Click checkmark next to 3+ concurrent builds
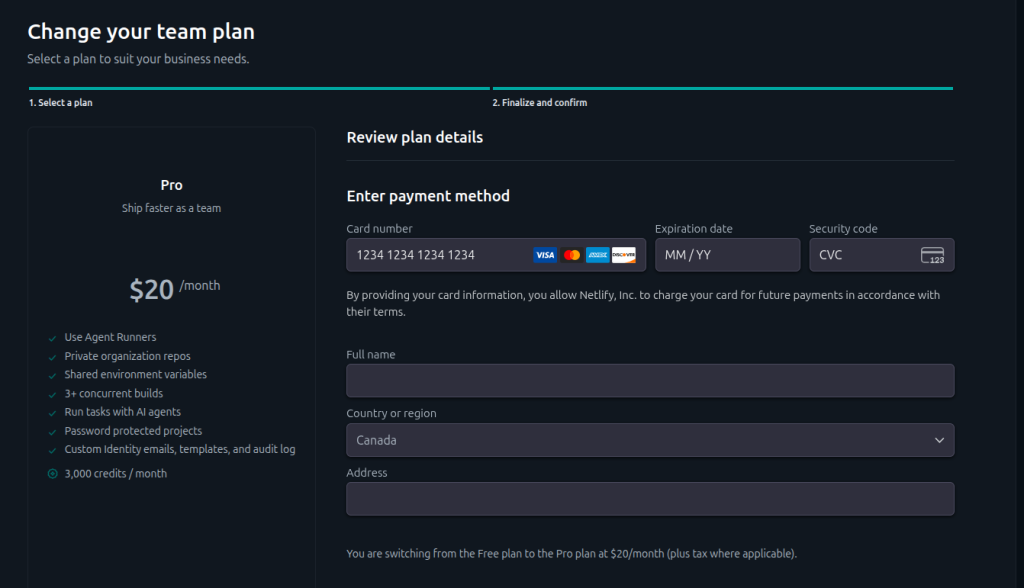 (52, 395)
